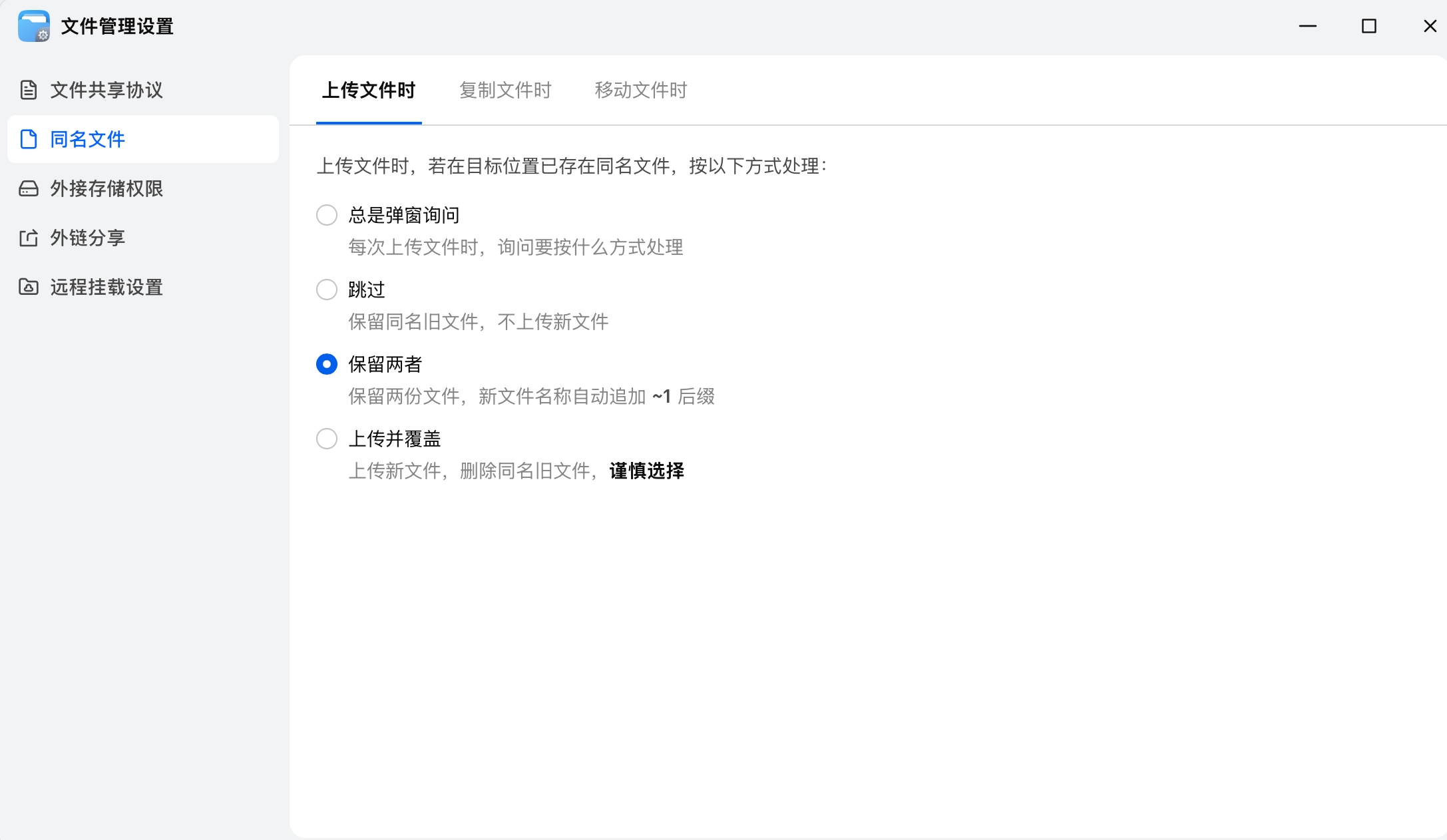Click the remote mount folder icon
Viewport: 1447px width, 840px height.
(29, 287)
